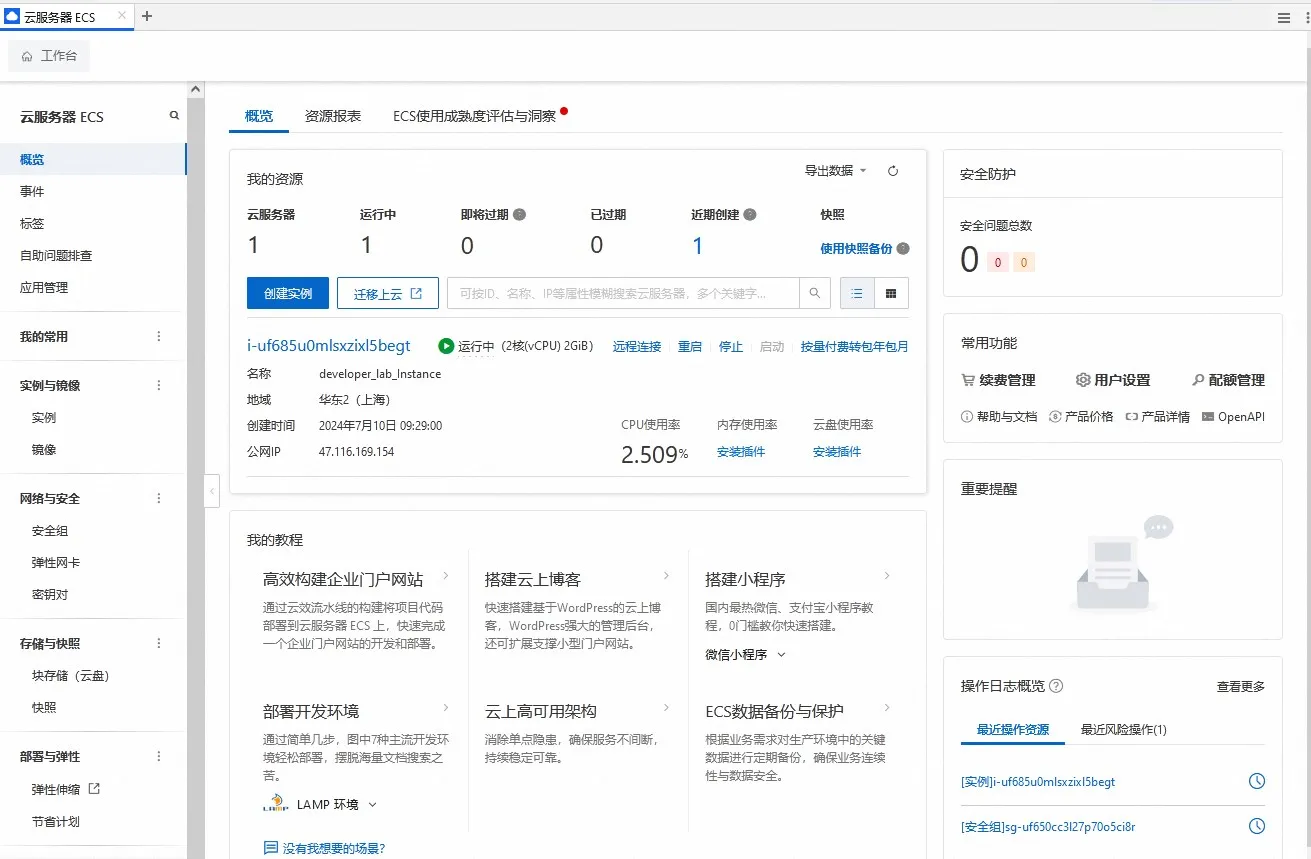Open a new browser tab with plus
Screen dimensions: 1311x859
tap(147, 16)
